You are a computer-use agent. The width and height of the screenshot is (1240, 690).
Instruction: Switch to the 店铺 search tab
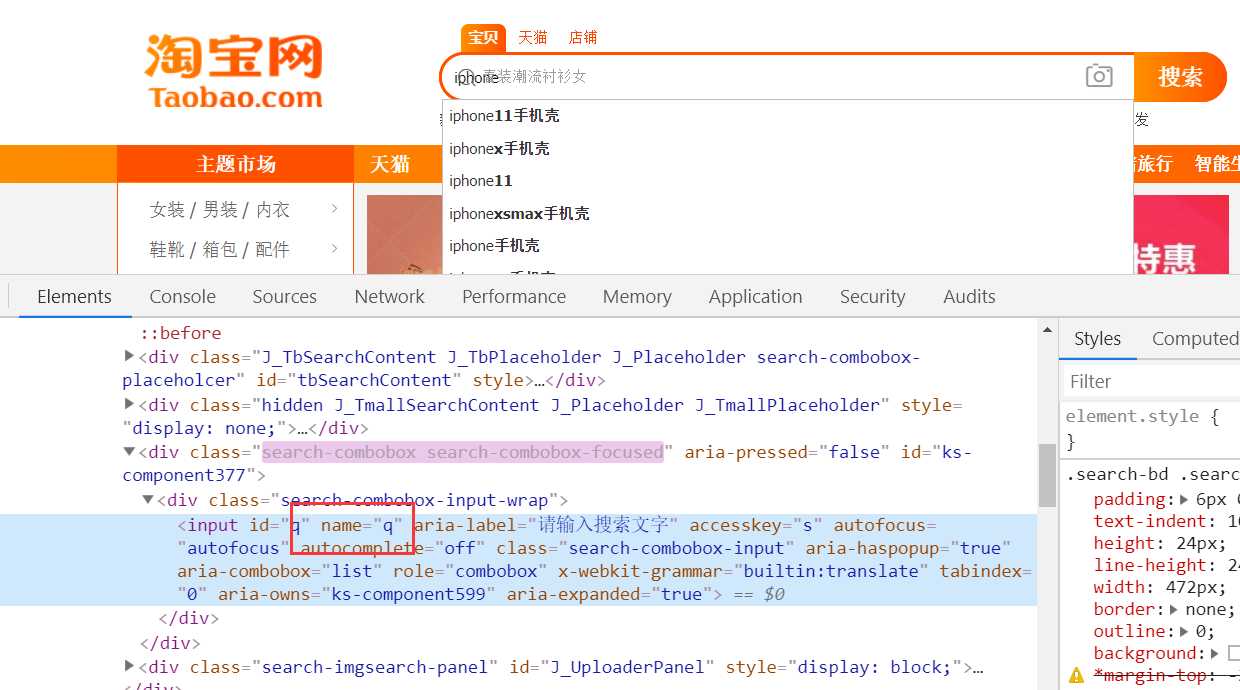tap(583, 38)
